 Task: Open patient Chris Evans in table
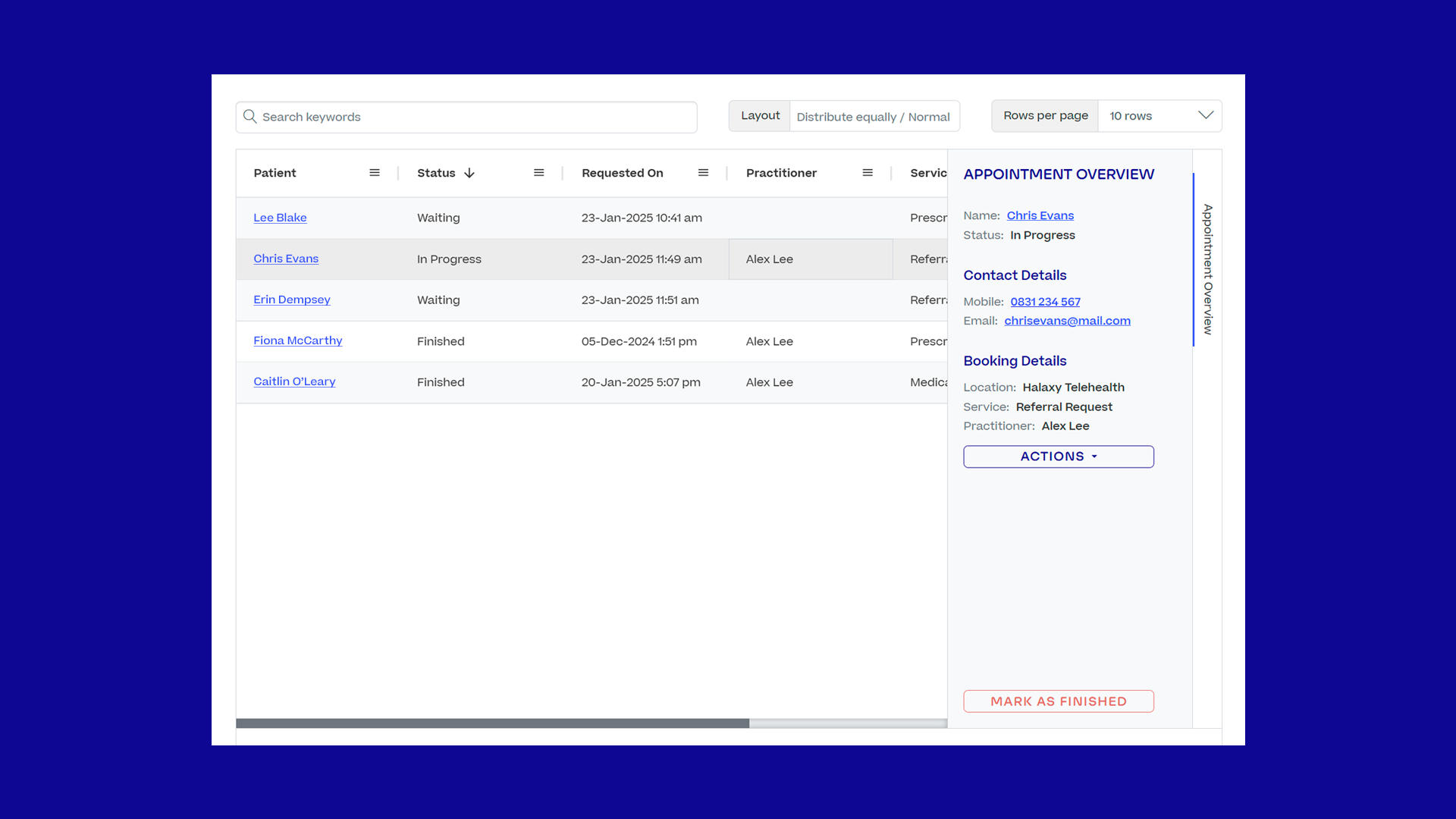pyautogui.click(x=286, y=259)
